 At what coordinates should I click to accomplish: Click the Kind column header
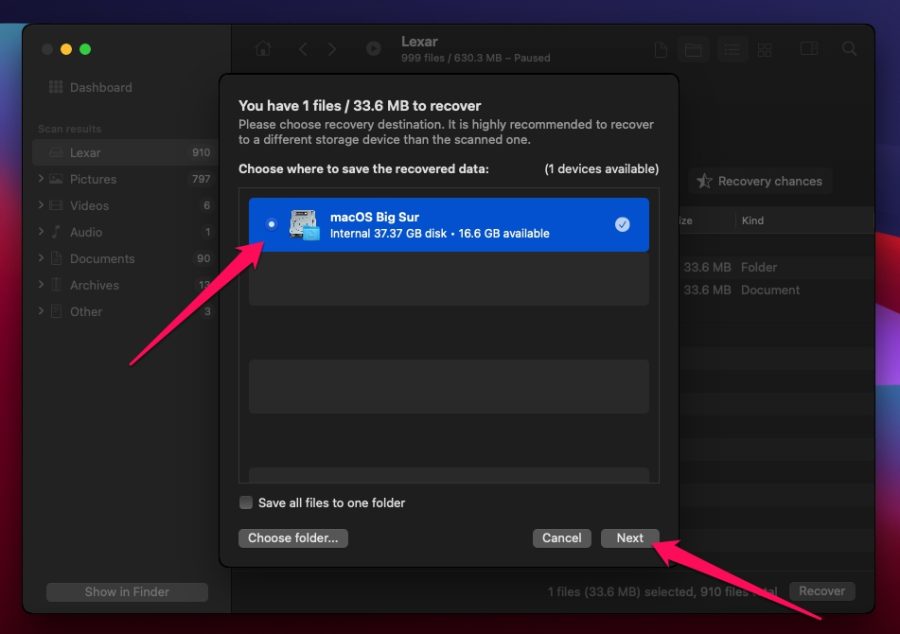coord(752,220)
